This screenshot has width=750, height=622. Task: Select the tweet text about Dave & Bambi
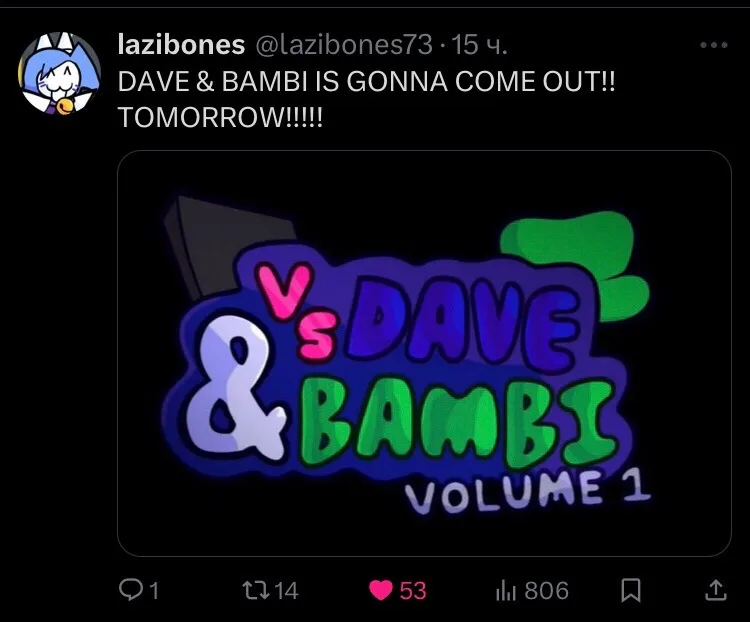point(366,99)
